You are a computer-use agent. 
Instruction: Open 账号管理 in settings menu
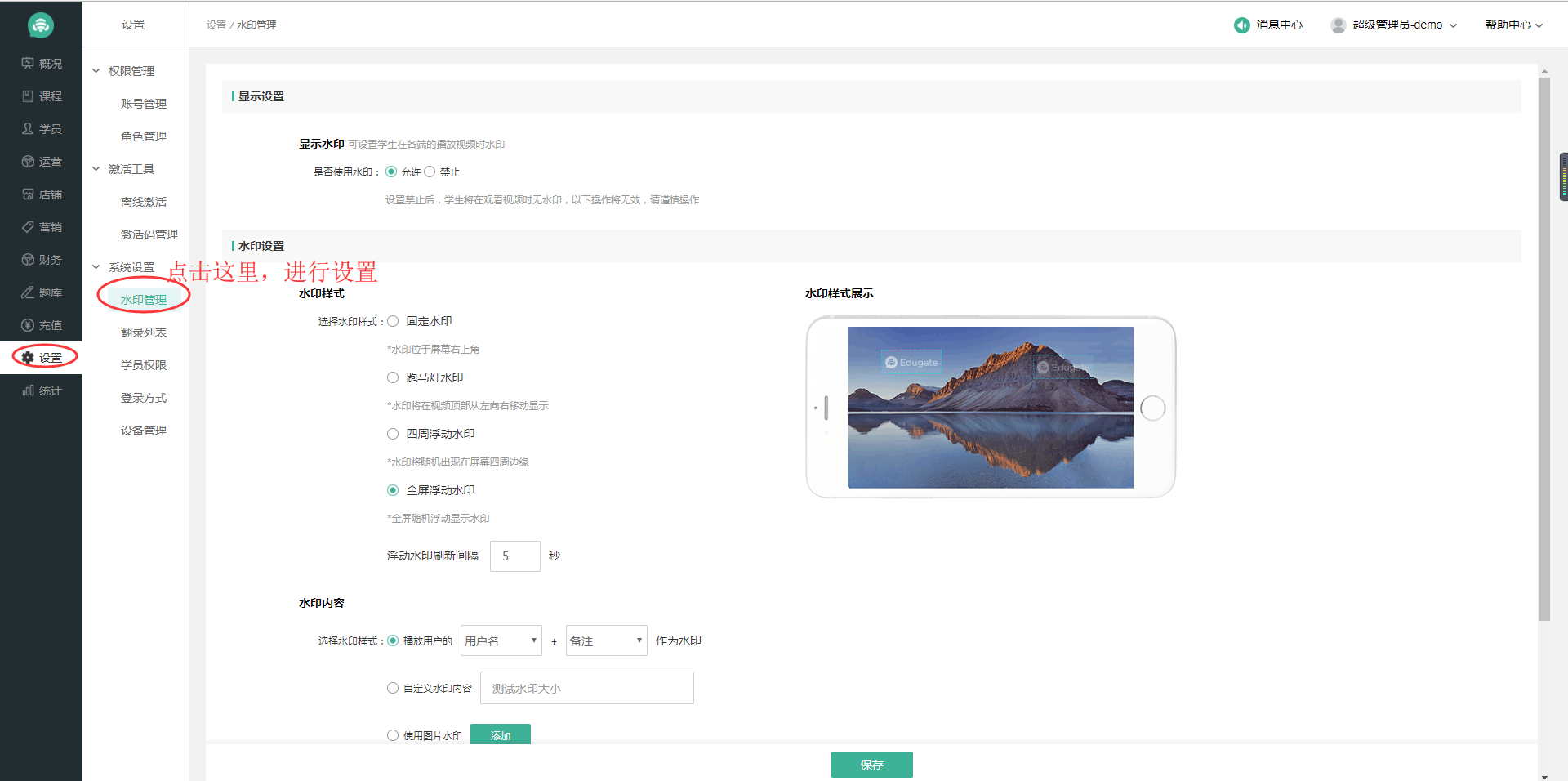coord(144,104)
